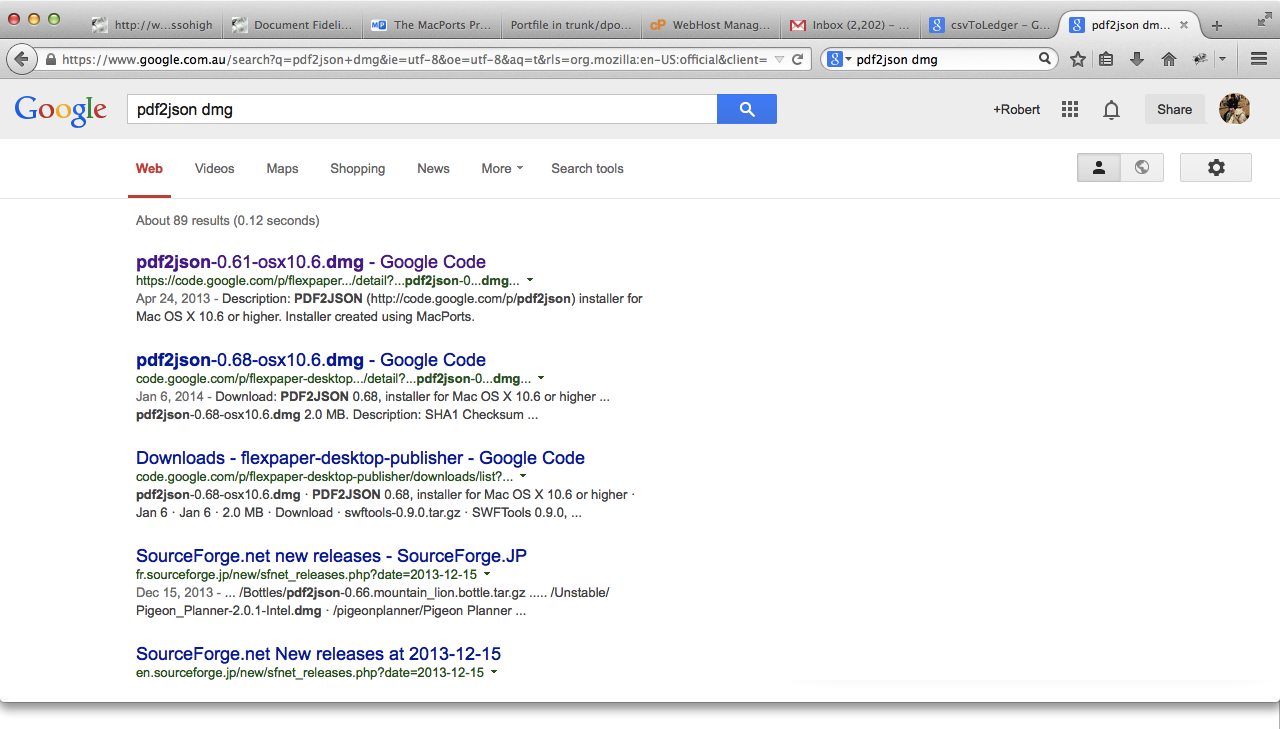Screen dimensions: 1280x729
Task: Open arrow menu beside the downloads/list URL
Action: [523, 477]
